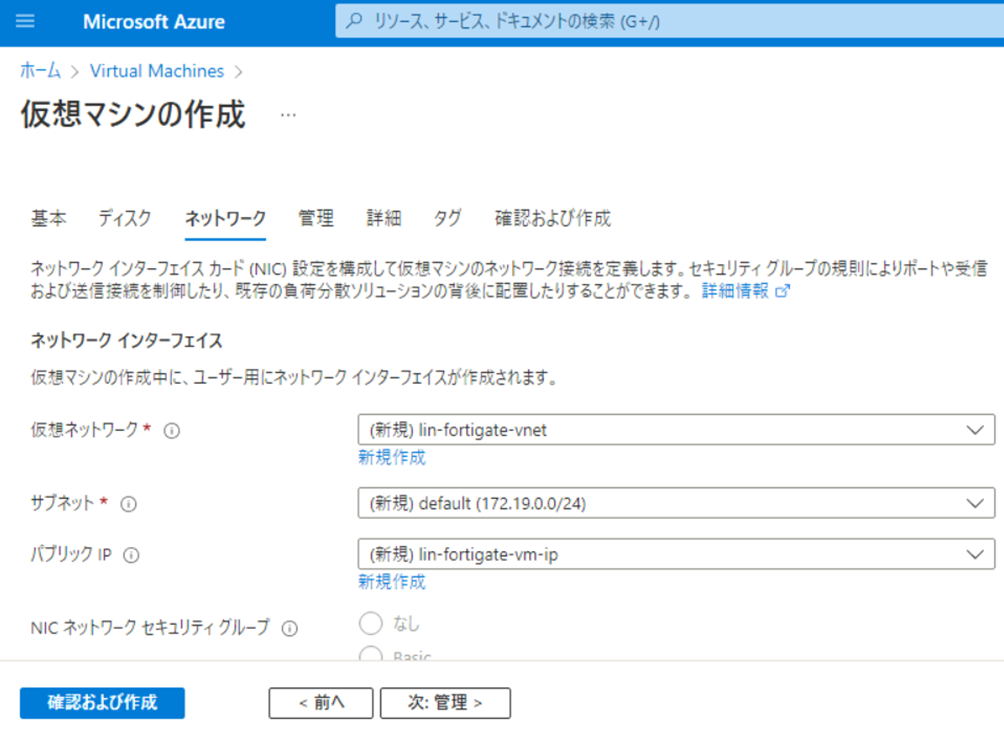The image size is (1004, 742).
Task: Open the ellipsis menu beside 仮想マシンの作成
Action: [x=288, y=115]
